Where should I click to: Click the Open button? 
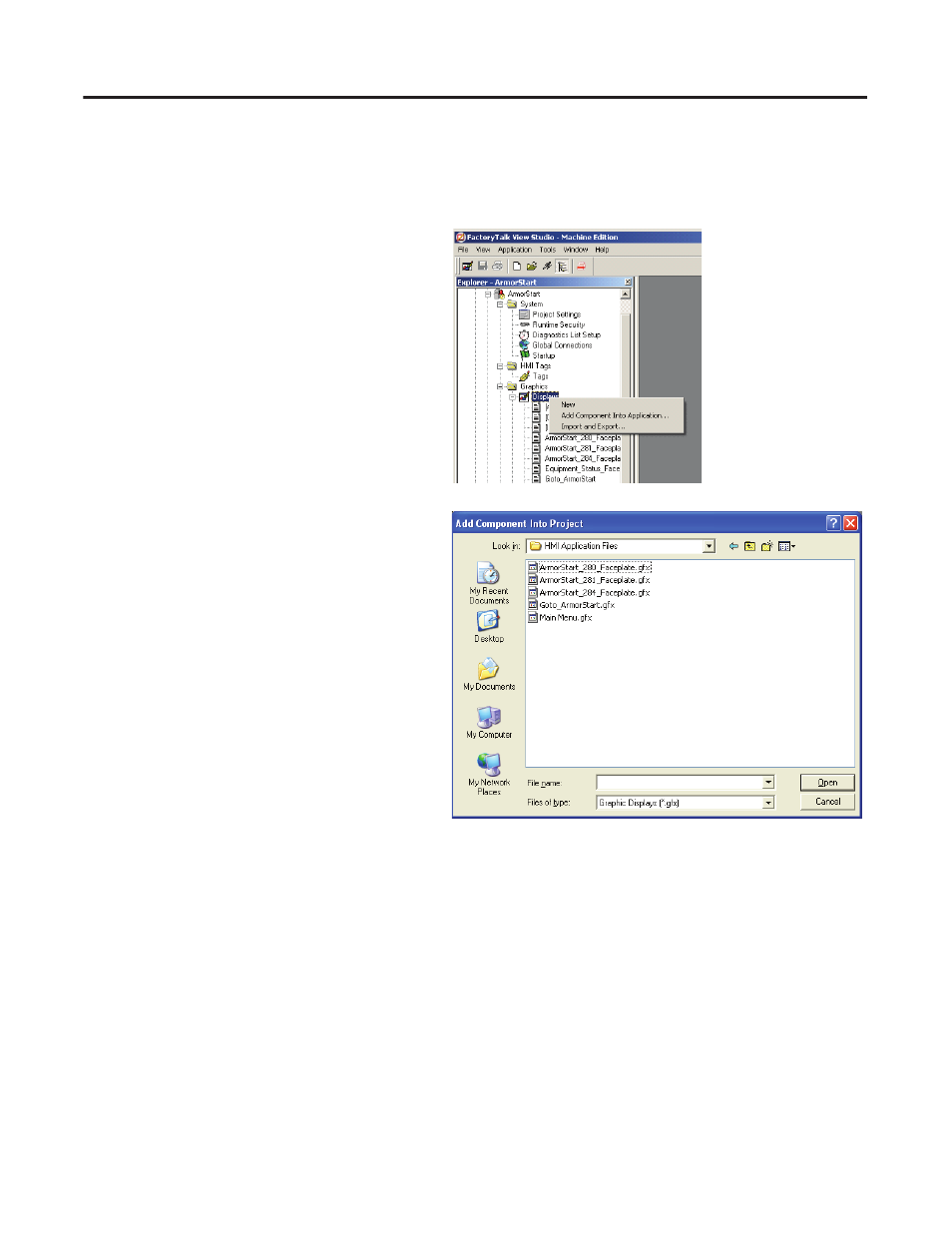tap(827, 783)
